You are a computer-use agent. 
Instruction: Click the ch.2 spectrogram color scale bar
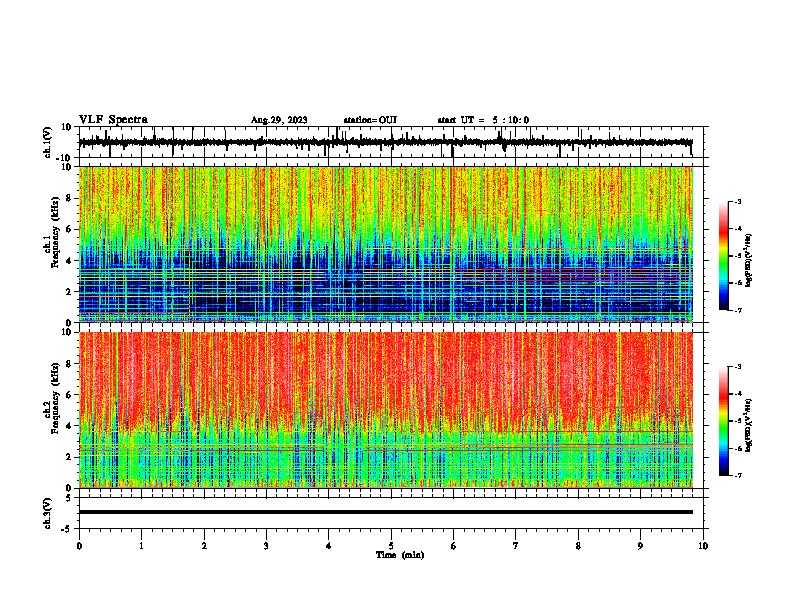[724, 421]
